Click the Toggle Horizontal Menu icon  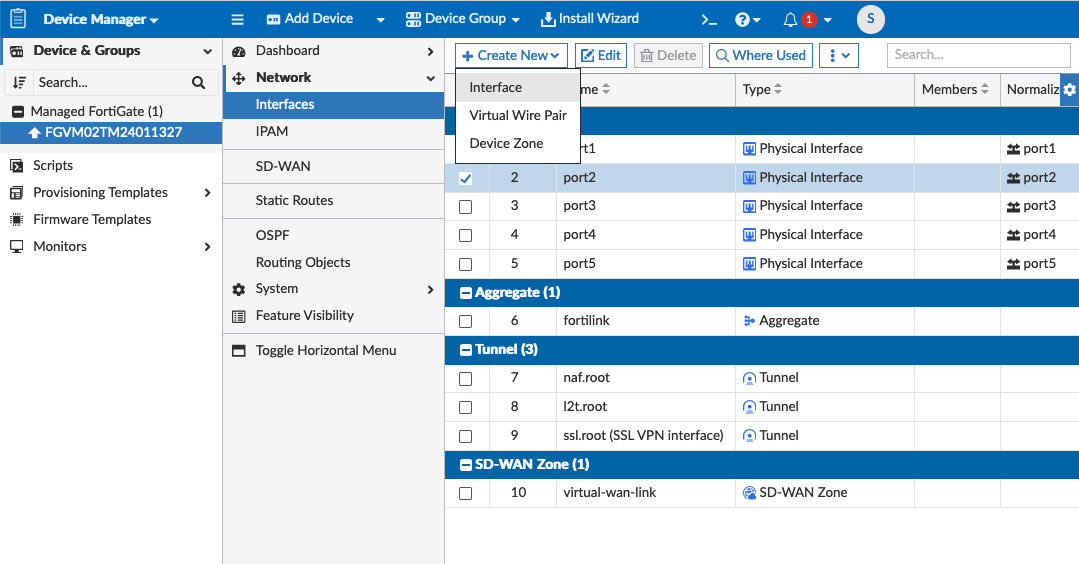(239, 351)
